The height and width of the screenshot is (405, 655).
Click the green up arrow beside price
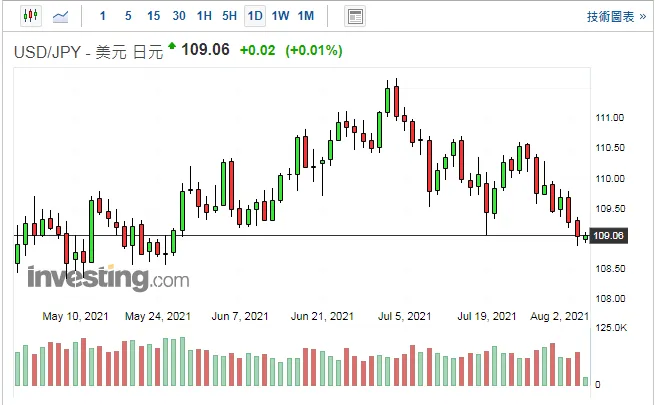[172, 45]
